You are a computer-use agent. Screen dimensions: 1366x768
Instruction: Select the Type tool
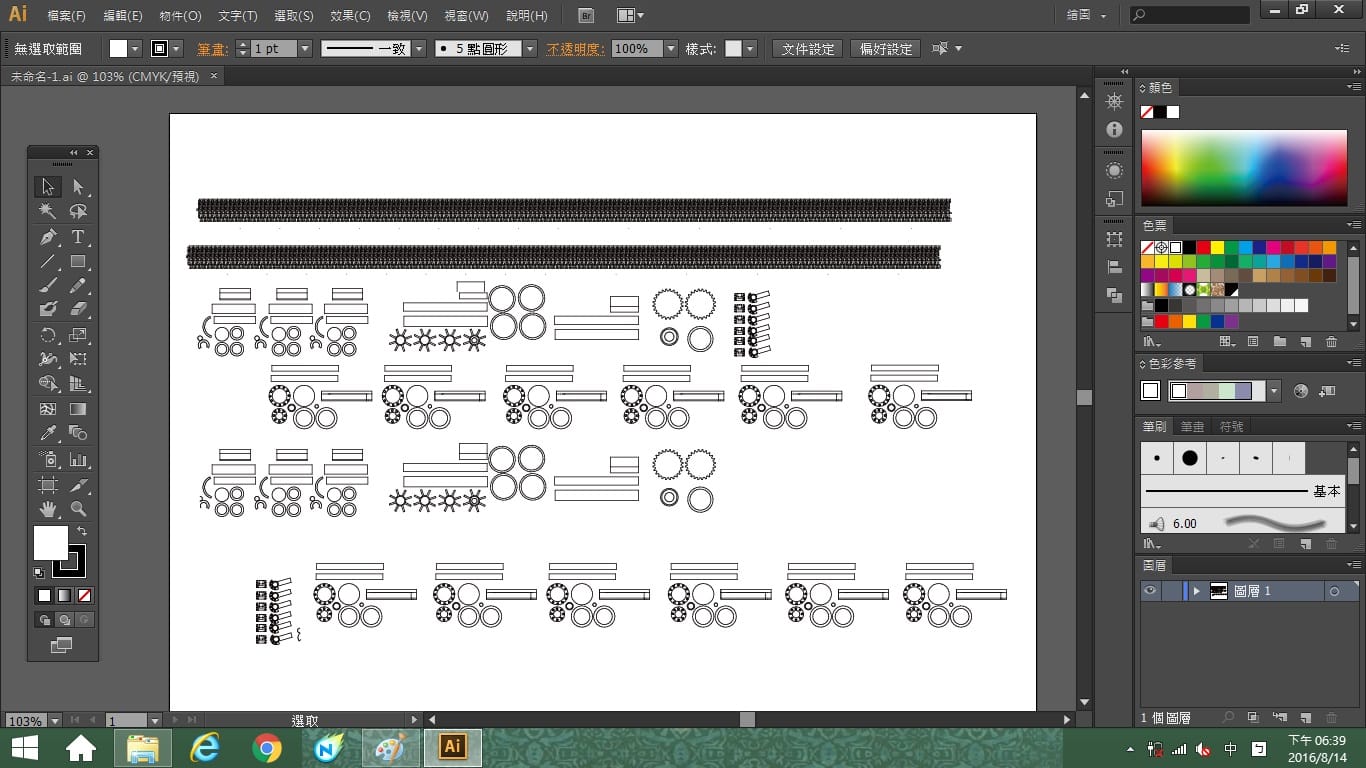(78, 237)
